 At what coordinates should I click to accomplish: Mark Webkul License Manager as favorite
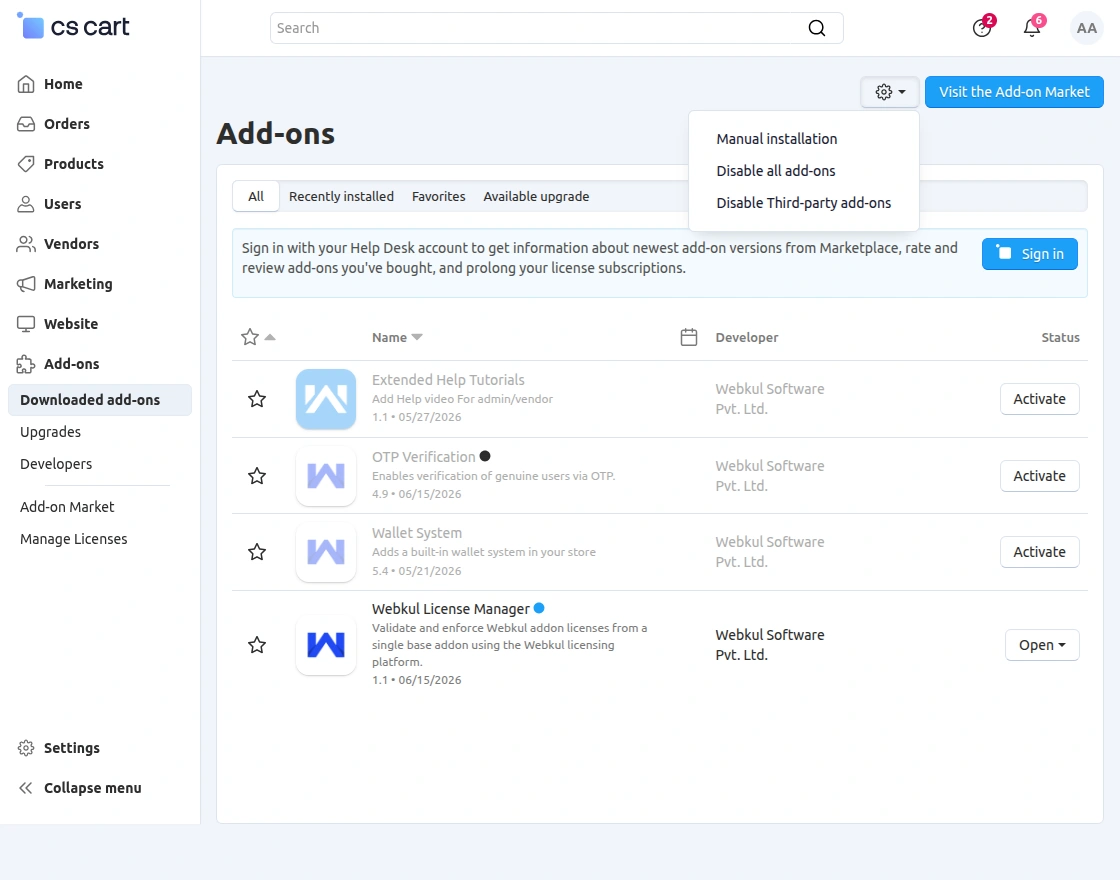tap(257, 645)
